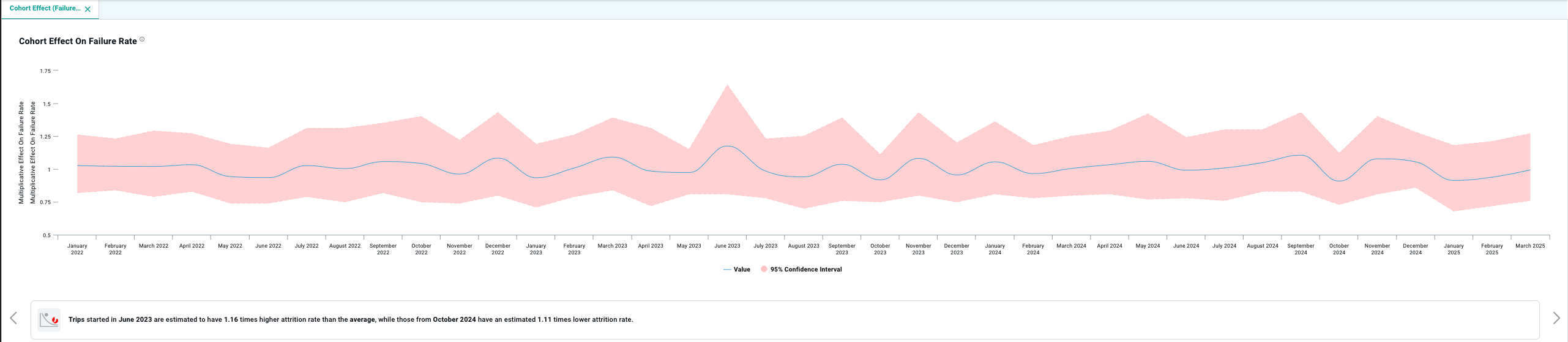Toggle 95% Confidence Interval legend text

point(805,270)
